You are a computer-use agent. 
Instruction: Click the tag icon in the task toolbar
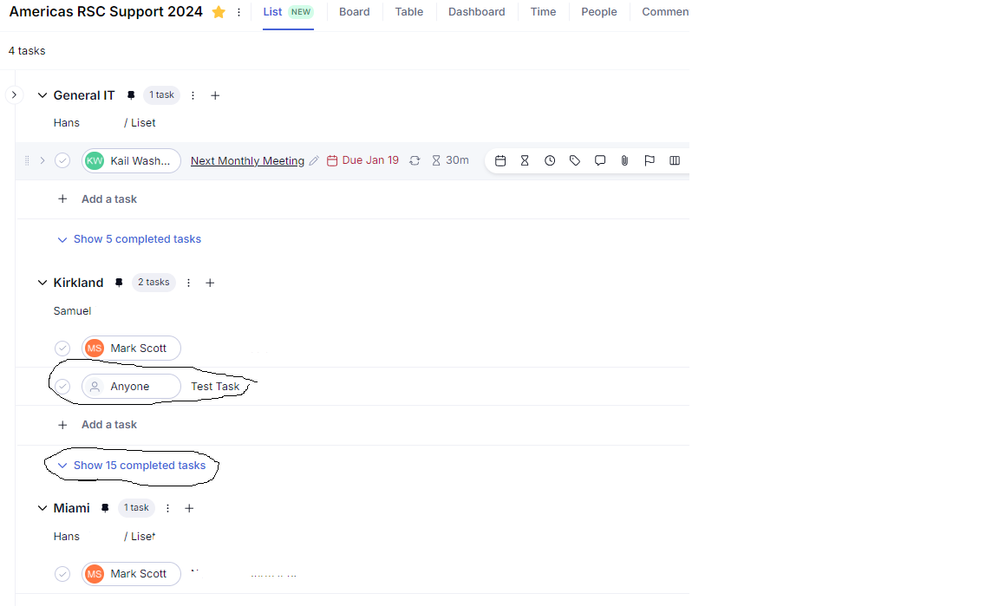point(575,161)
